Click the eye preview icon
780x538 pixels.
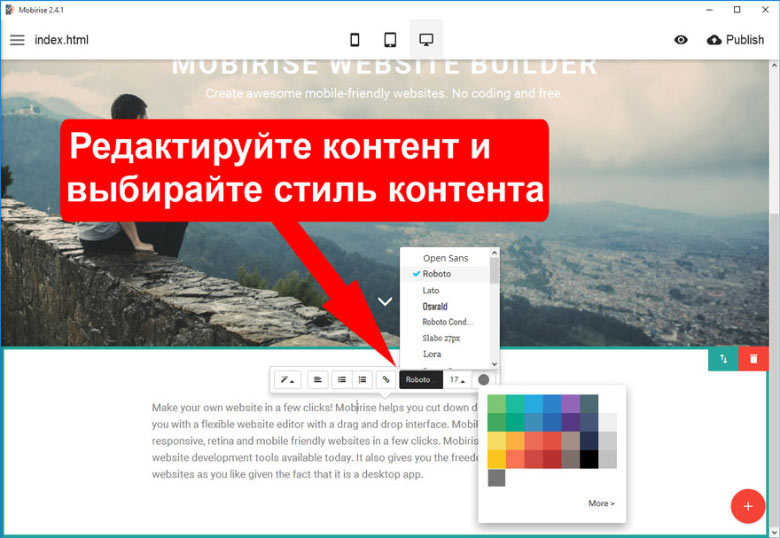click(x=681, y=40)
